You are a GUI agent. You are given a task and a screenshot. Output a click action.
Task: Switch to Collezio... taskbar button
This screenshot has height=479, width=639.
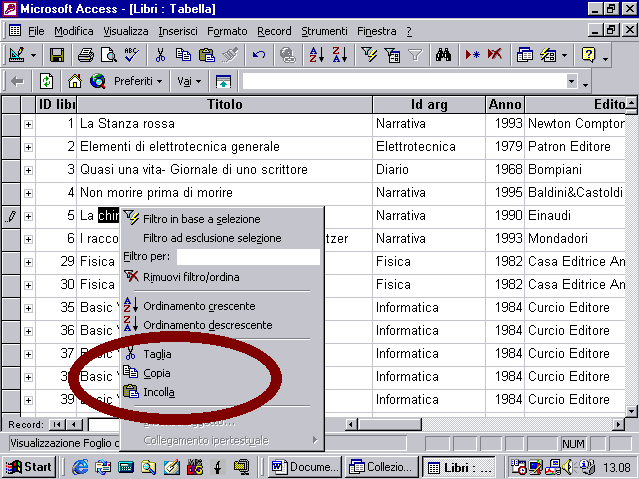pos(382,467)
